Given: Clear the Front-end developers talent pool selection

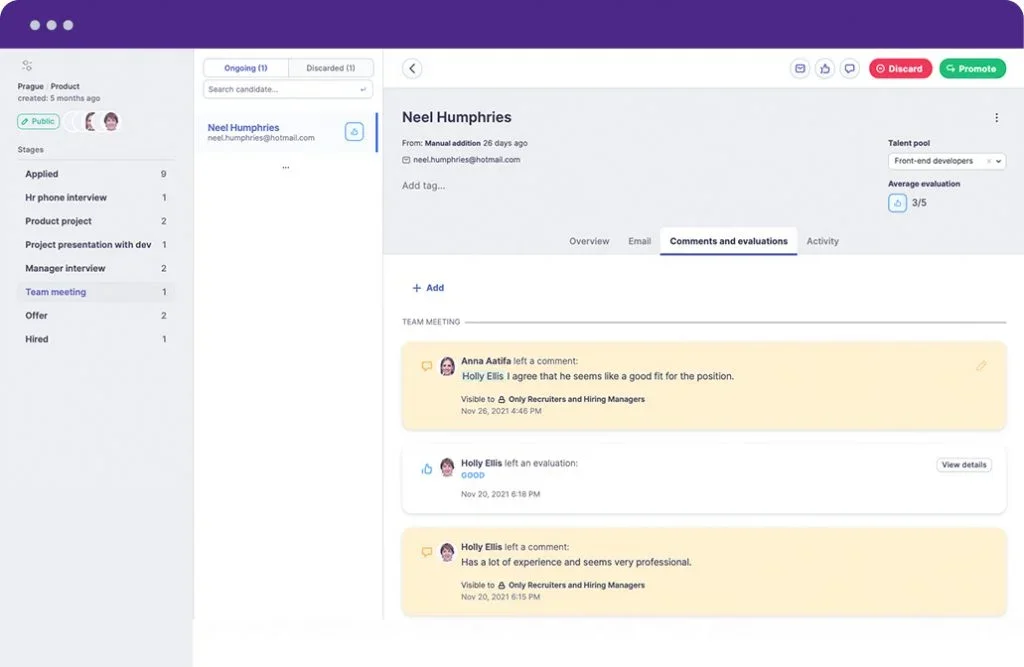Looking at the screenshot, I should pyautogui.click(x=988, y=161).
